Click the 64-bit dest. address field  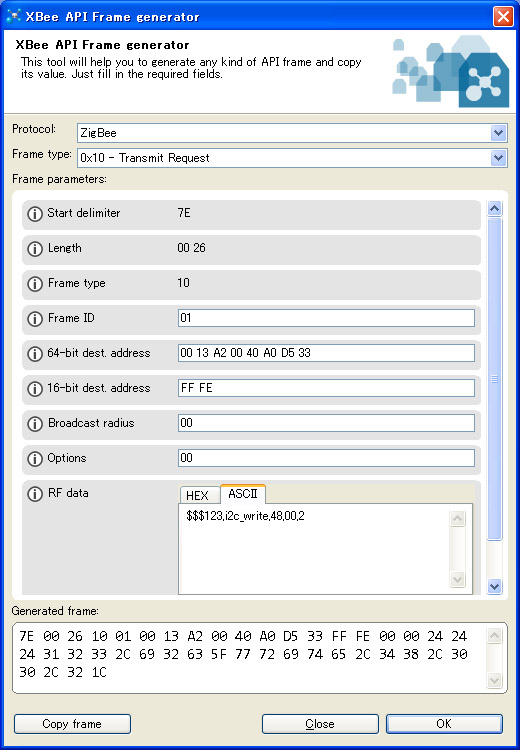pyautogui.click(x=326, y=353)
